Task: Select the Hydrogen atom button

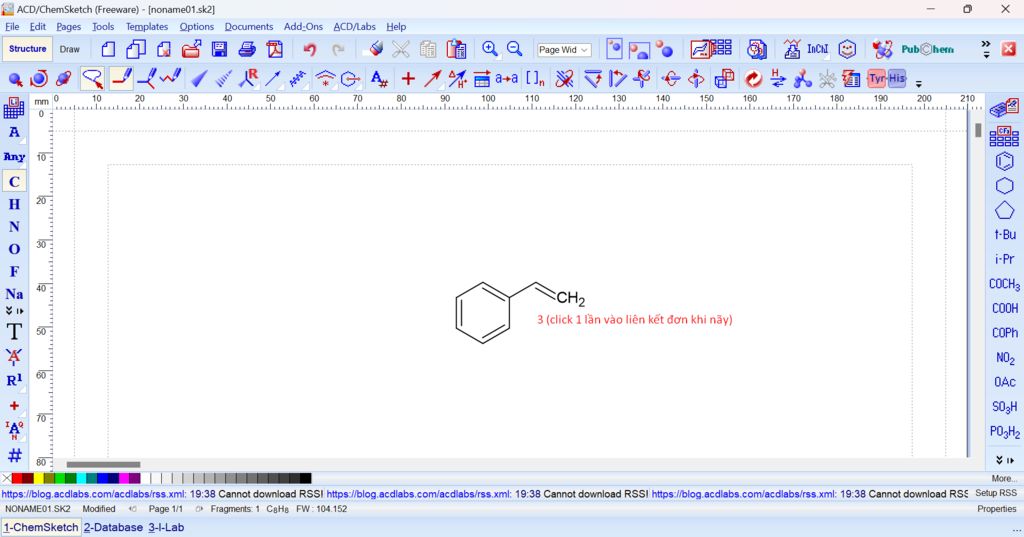Action: pyautogui.click(x=14, y=204)
